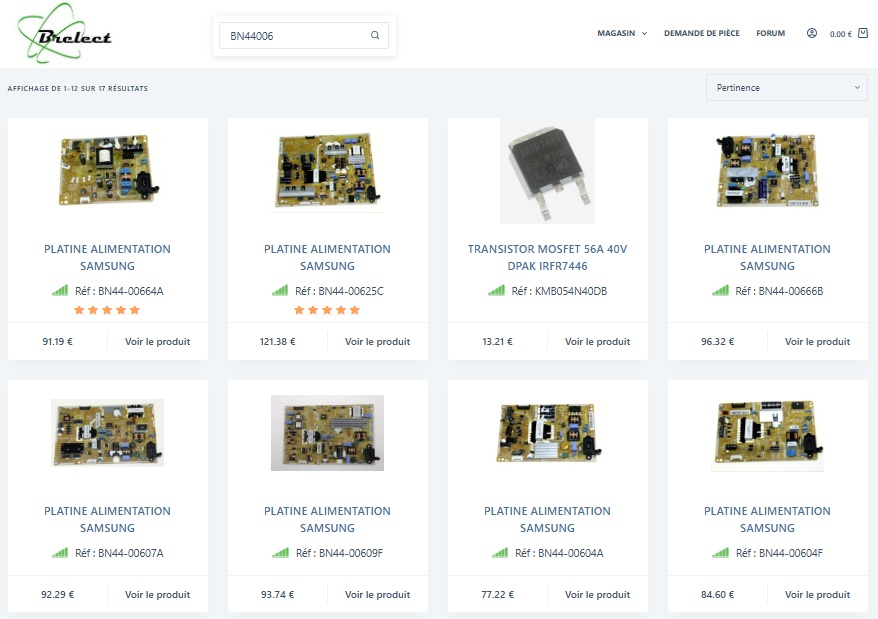Open BN44-00604A product image
This screenshot has height=619, width=878.
click(548, 432)
